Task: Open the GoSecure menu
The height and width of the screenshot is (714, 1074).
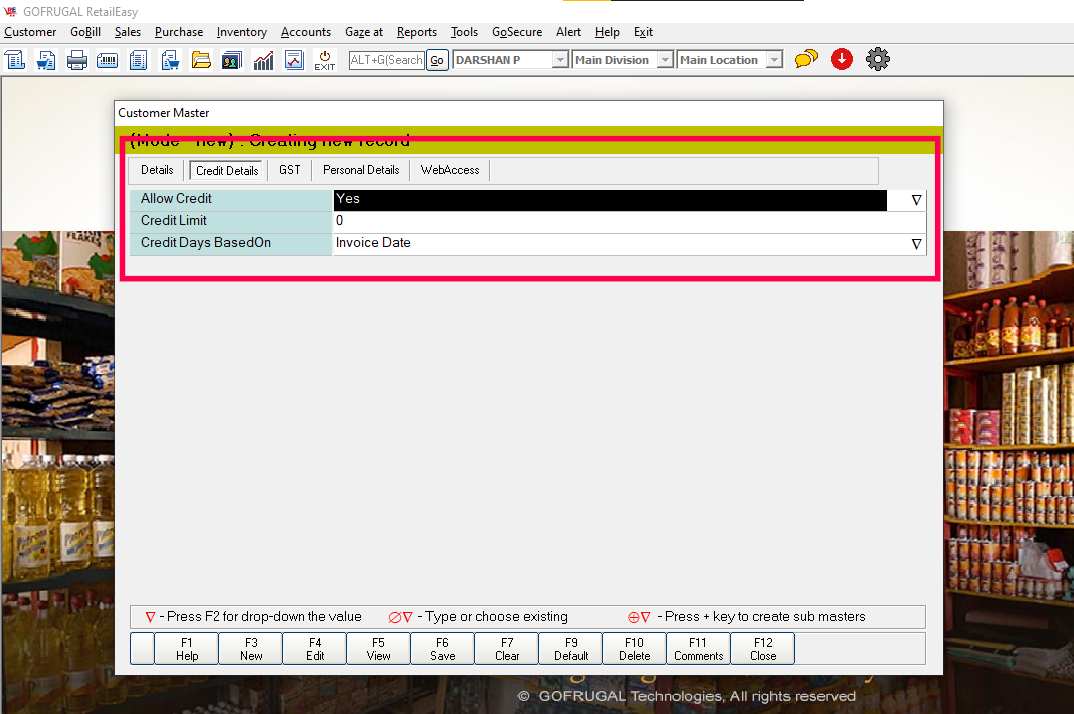Action: coord(517,32)
